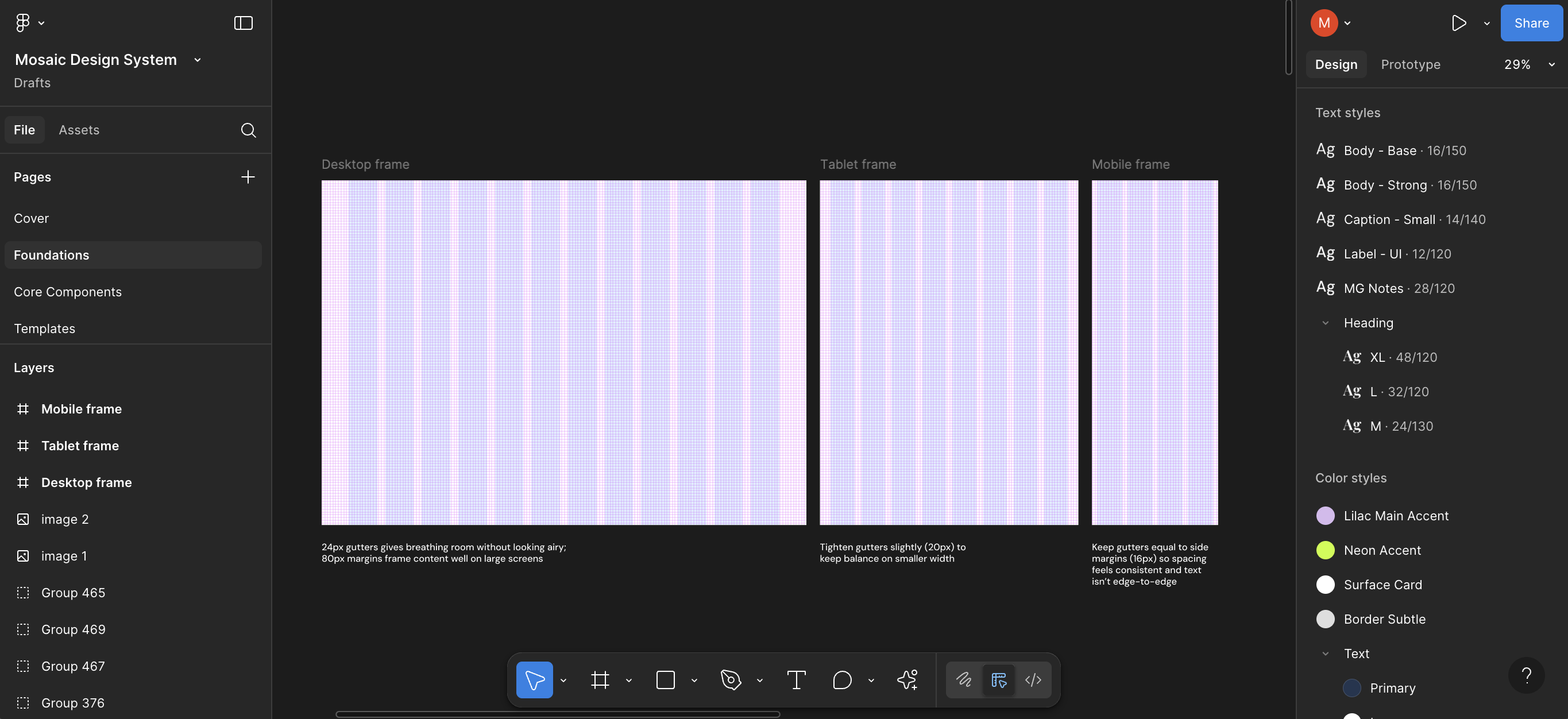Select the Pen tool

point(731,680)
